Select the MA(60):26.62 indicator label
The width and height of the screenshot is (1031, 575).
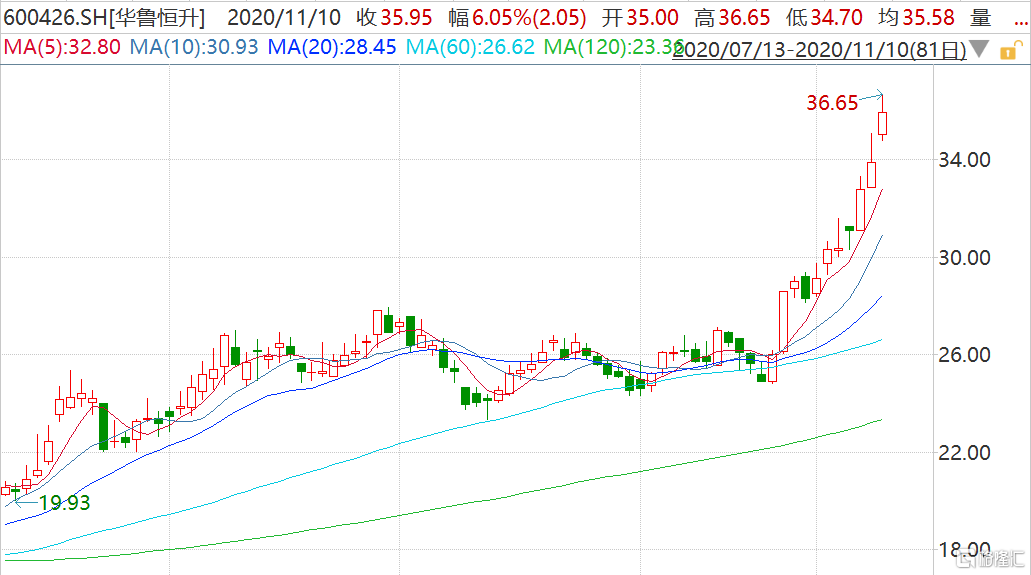[x=470, y=47]
